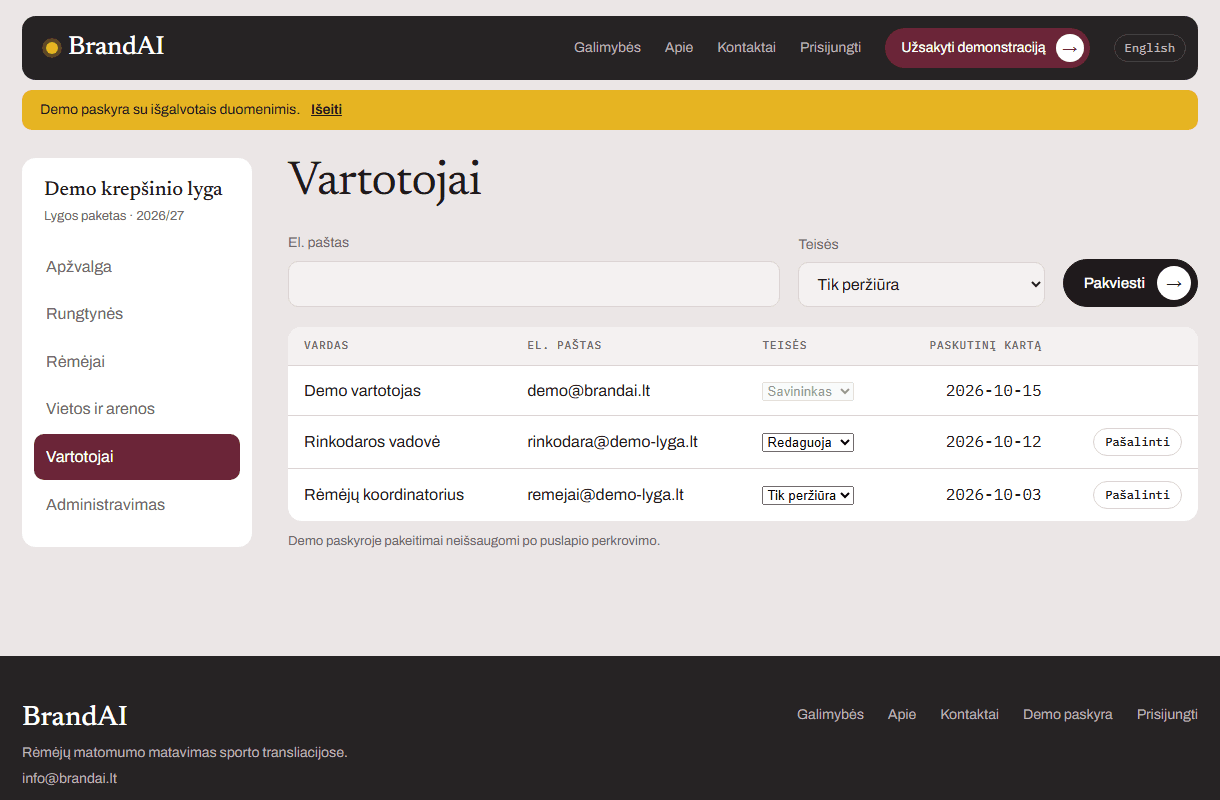Click the date 2026-10-03
1220x800 pixels.
pyautogui.click(x=994, y=495)
